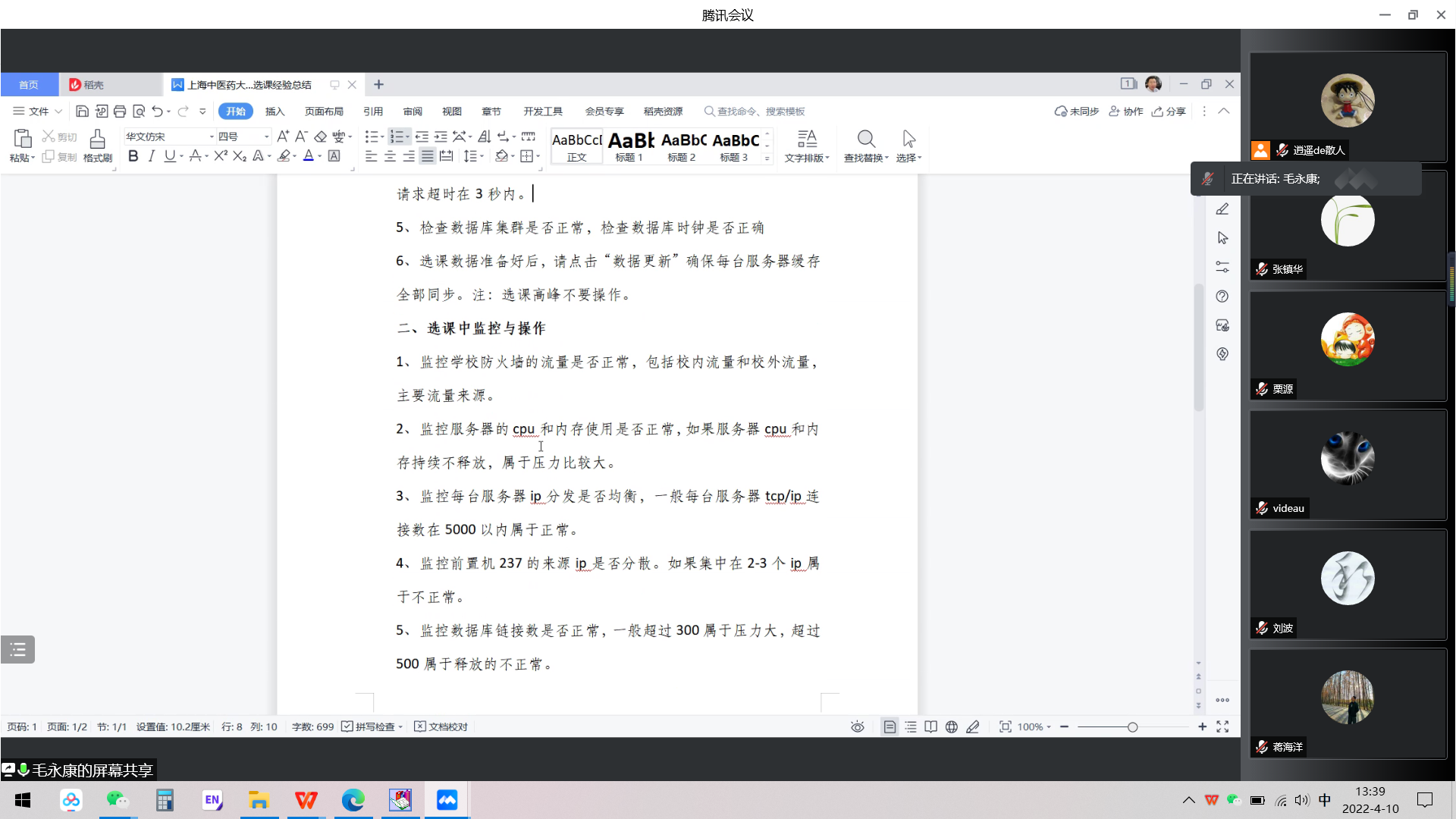The width and height of the screenshot is (1456, 819).
Task: Click the 分享 share button
Action: coord(1169,111)
